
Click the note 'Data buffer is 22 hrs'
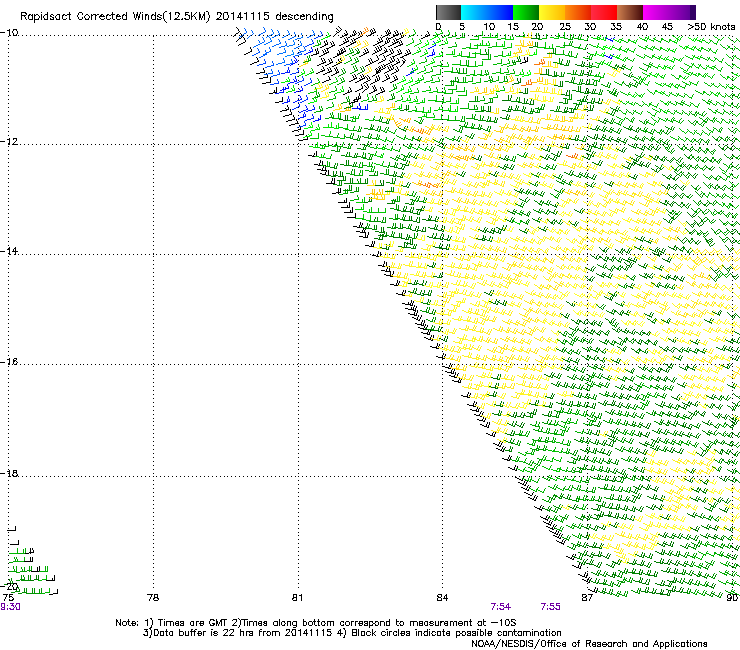203,633
